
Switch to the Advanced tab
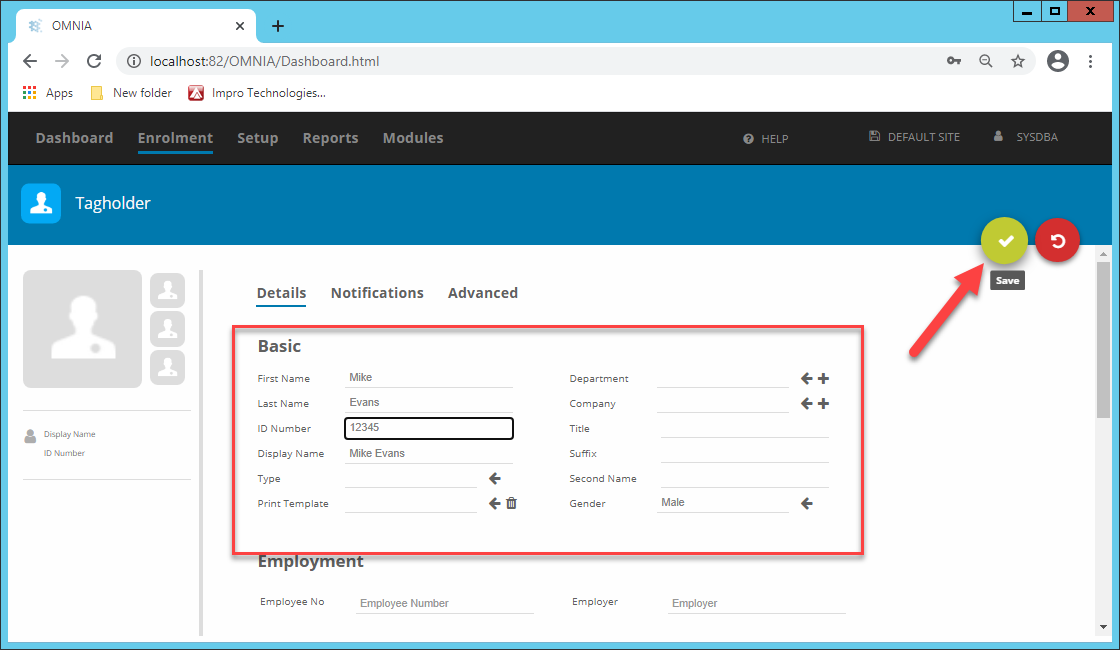click(483, 293)
